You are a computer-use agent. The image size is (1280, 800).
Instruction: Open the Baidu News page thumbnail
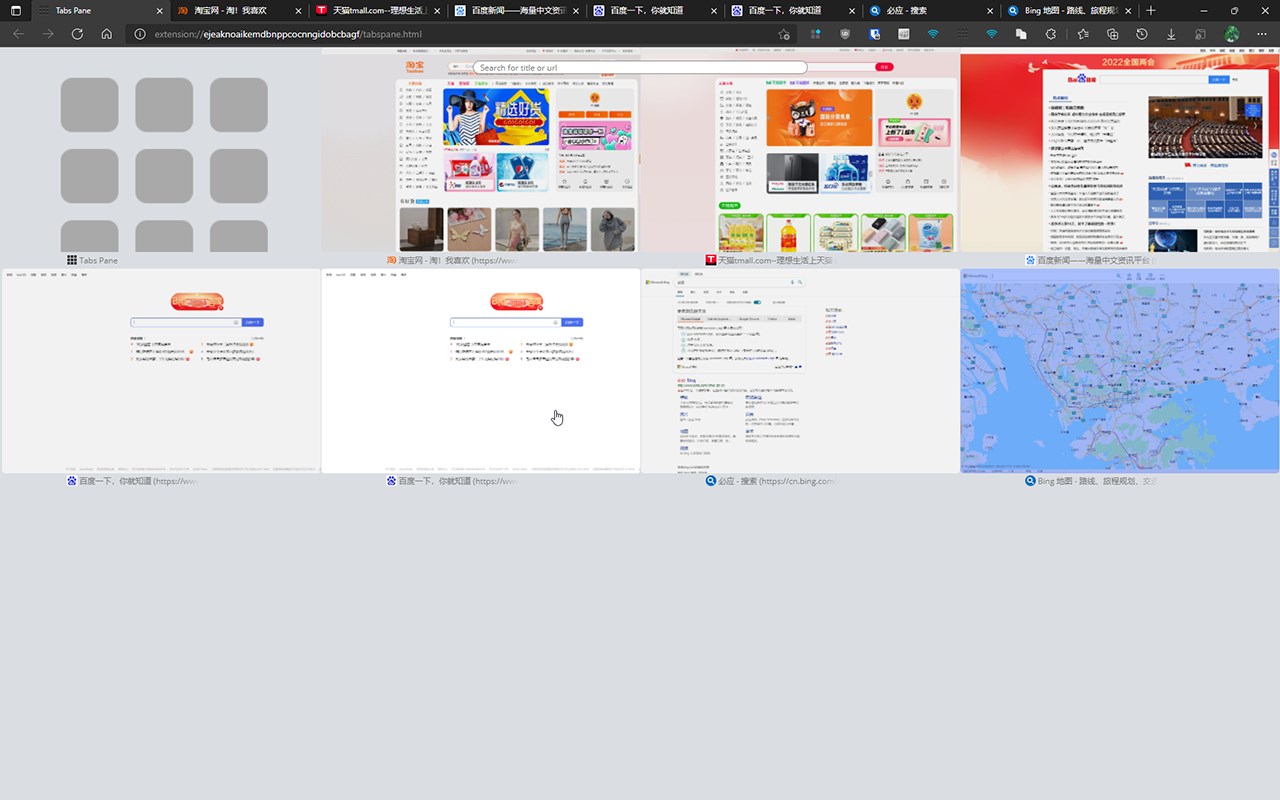point(1120,150)
